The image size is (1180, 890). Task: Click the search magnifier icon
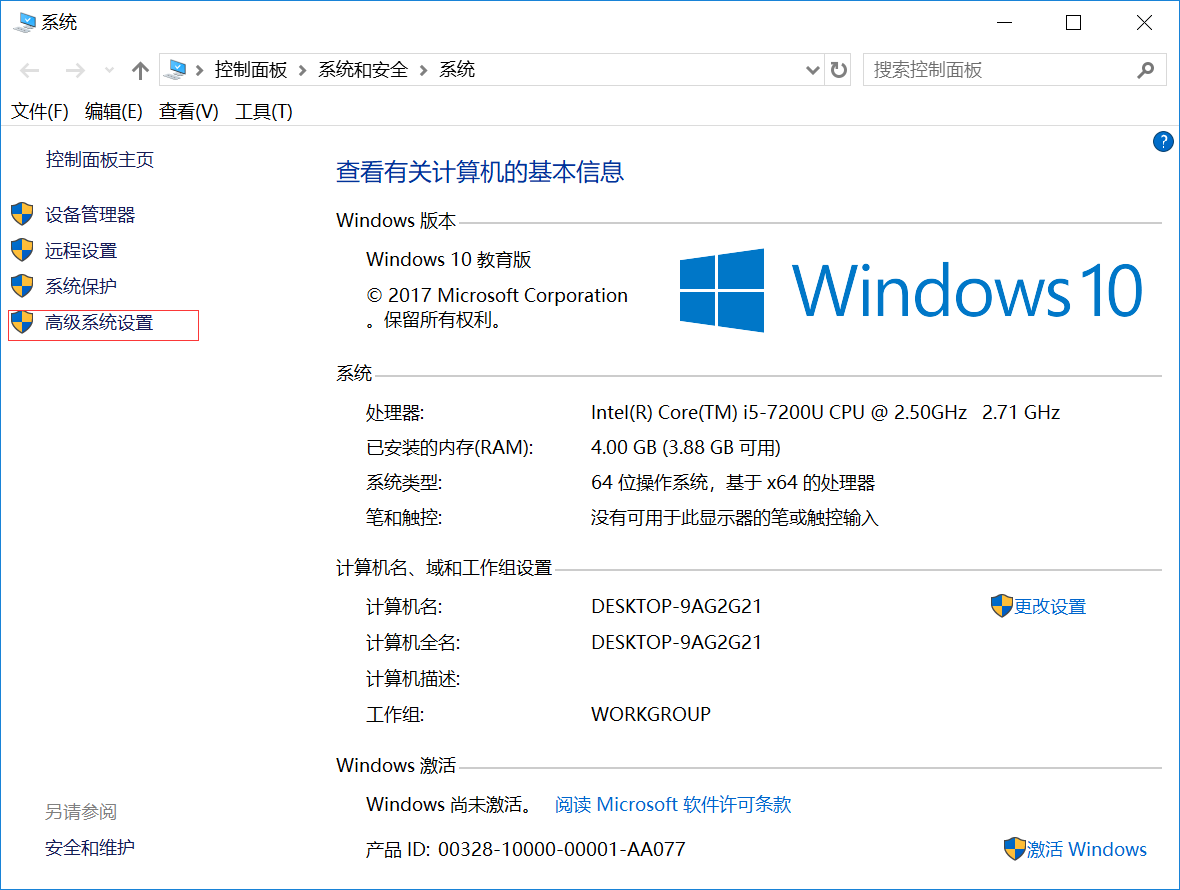click(x=1145, y=71)
